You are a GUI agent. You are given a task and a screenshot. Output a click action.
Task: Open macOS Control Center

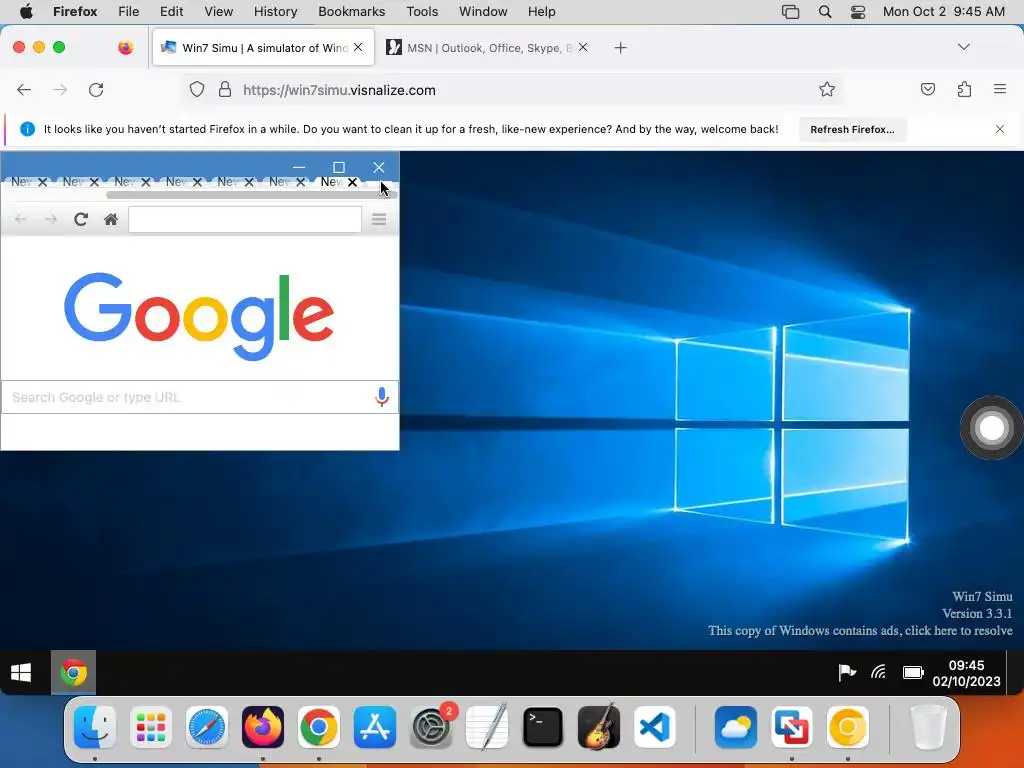(x=857, y=12)
